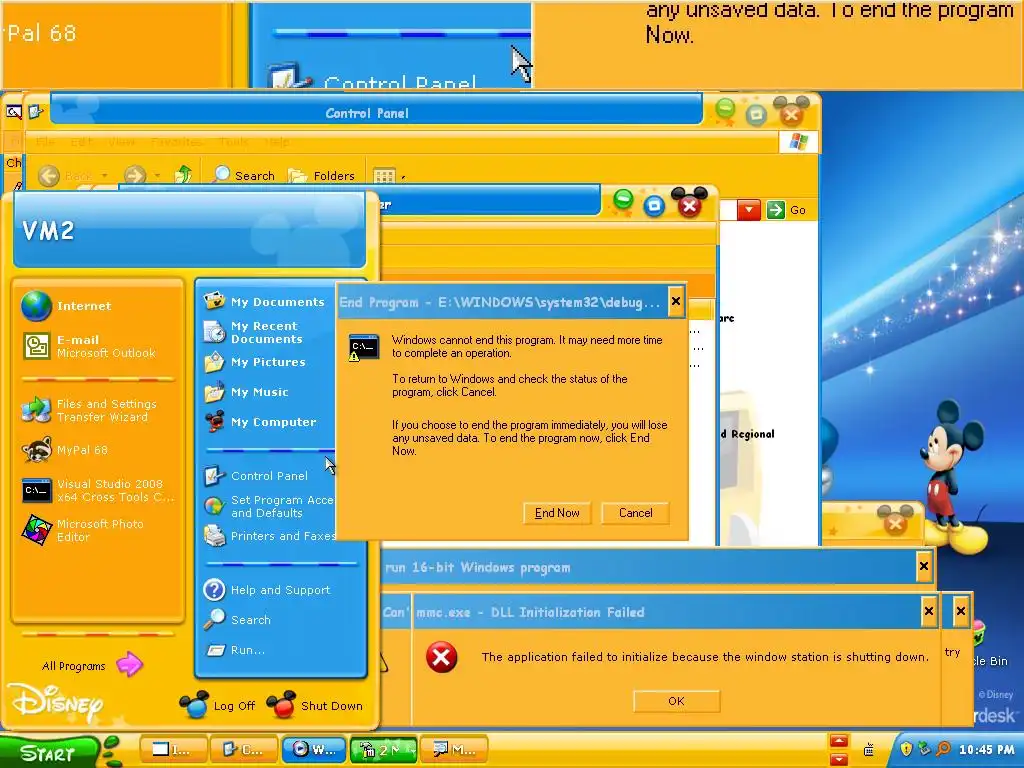Click Shut Down button
The width and height of the screenshot is (1024, 768).
315,706
